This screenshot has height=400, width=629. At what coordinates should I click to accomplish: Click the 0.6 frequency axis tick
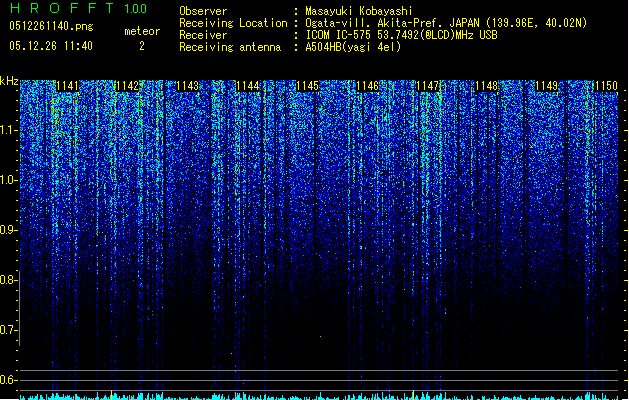[9, 380]
